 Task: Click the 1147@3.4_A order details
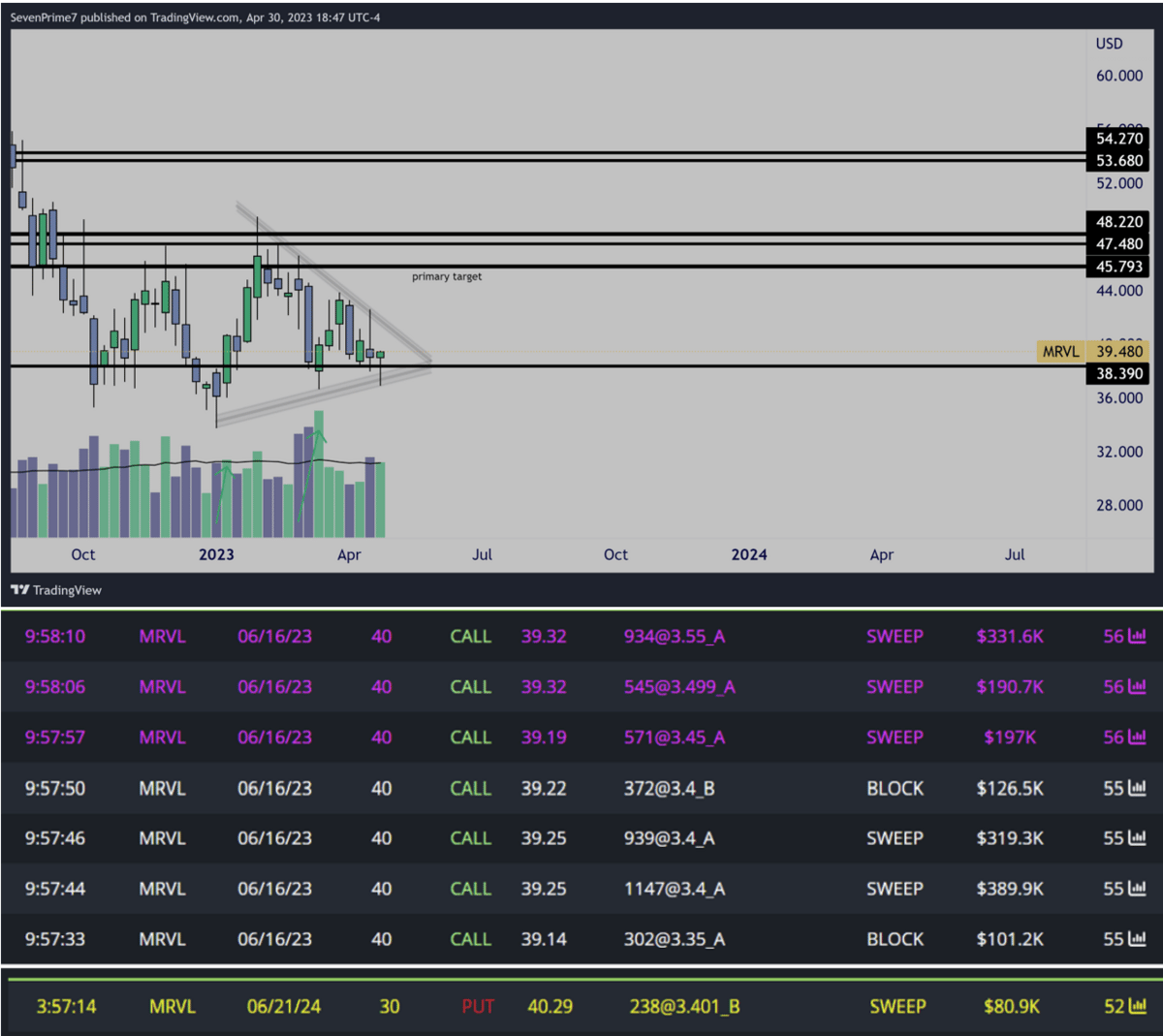(x=675, y=889)
